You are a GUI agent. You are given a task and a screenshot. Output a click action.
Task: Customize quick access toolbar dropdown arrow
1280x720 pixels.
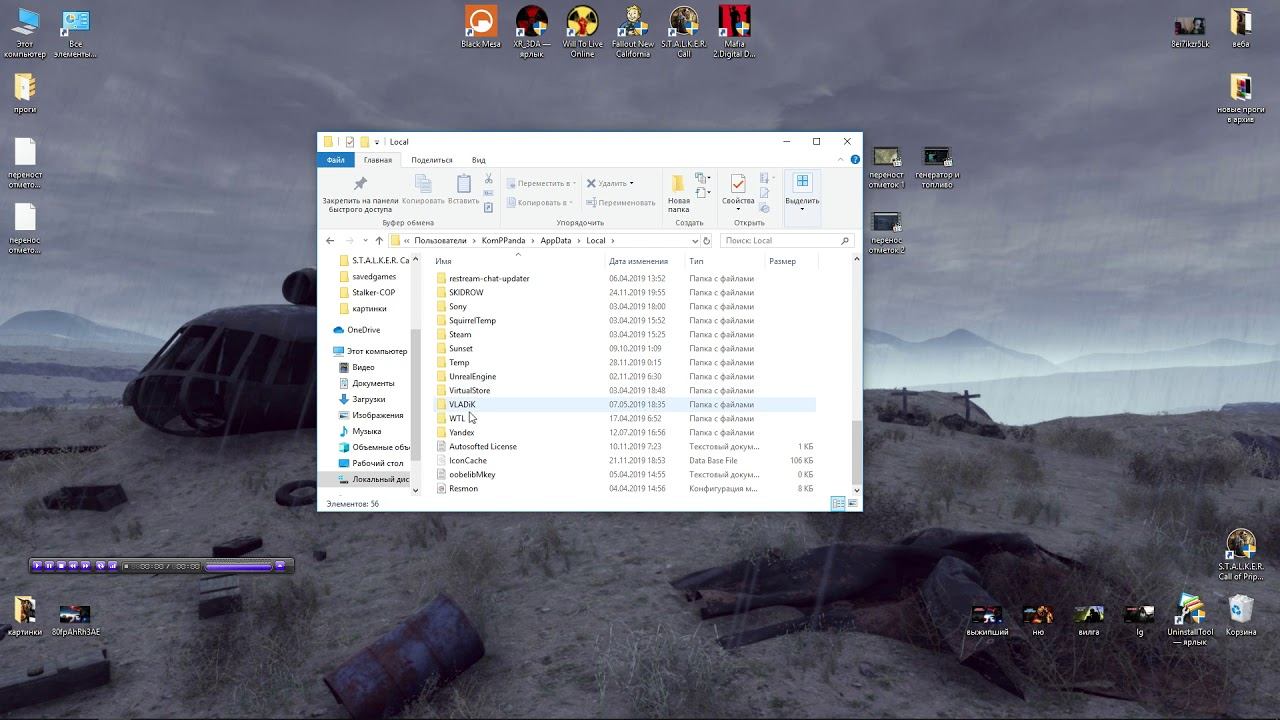[377, 142]
